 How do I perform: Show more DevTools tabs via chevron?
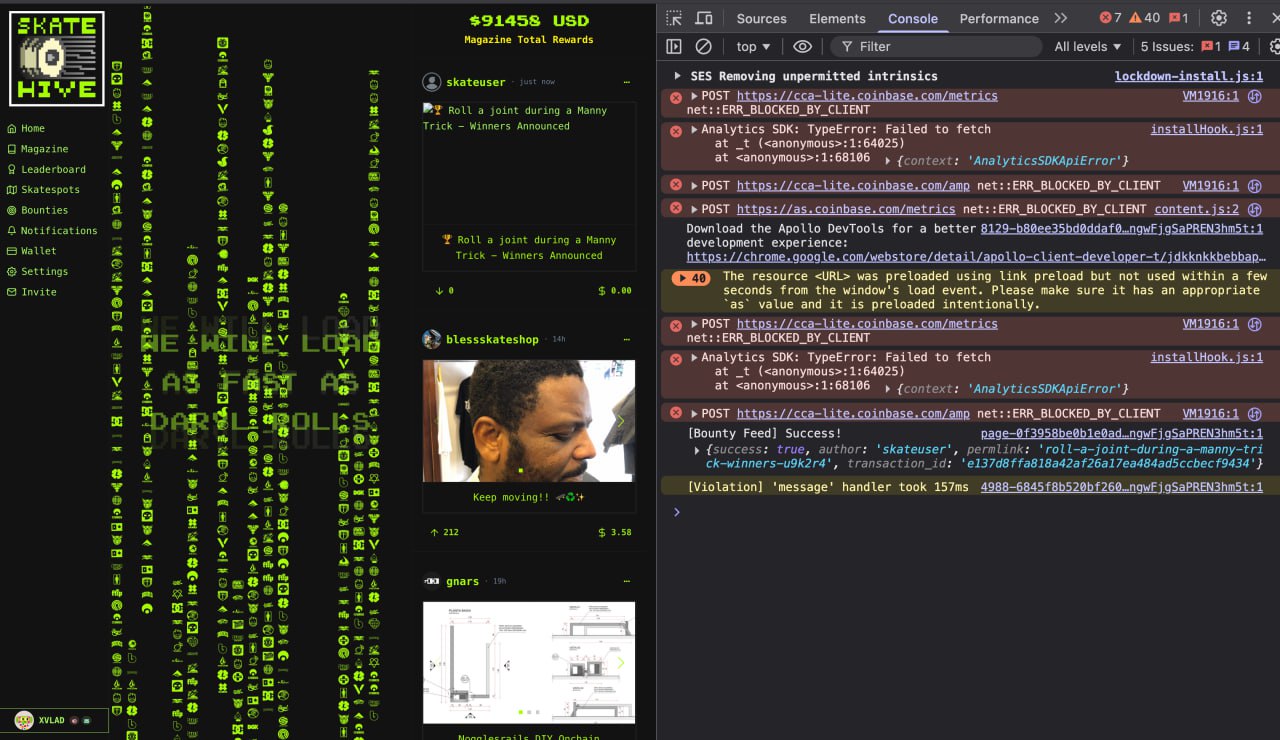point(1061,18)
